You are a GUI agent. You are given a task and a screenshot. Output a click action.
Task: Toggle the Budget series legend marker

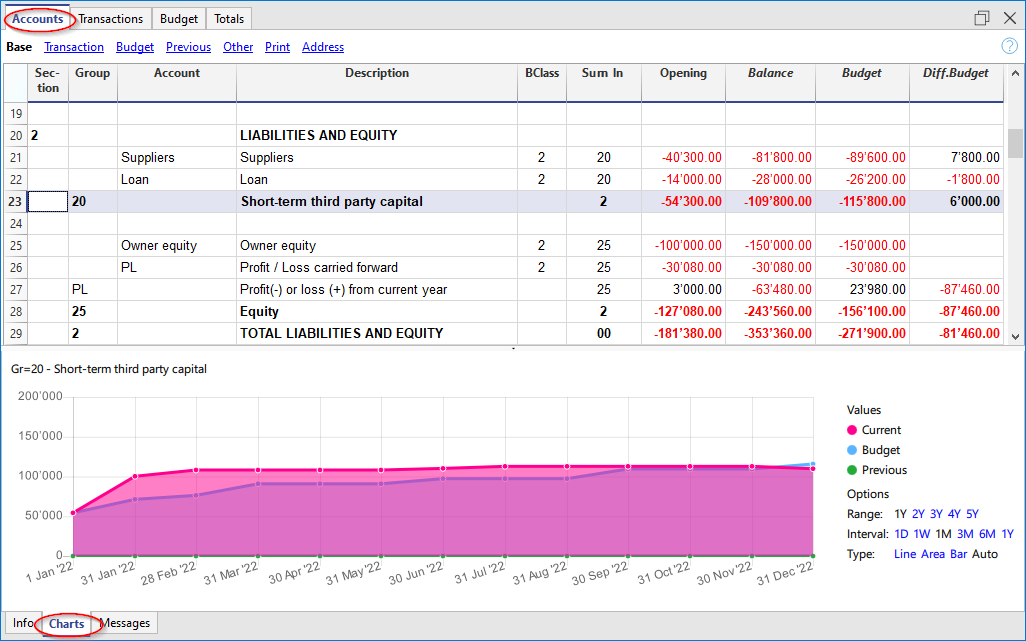(852, 450)
